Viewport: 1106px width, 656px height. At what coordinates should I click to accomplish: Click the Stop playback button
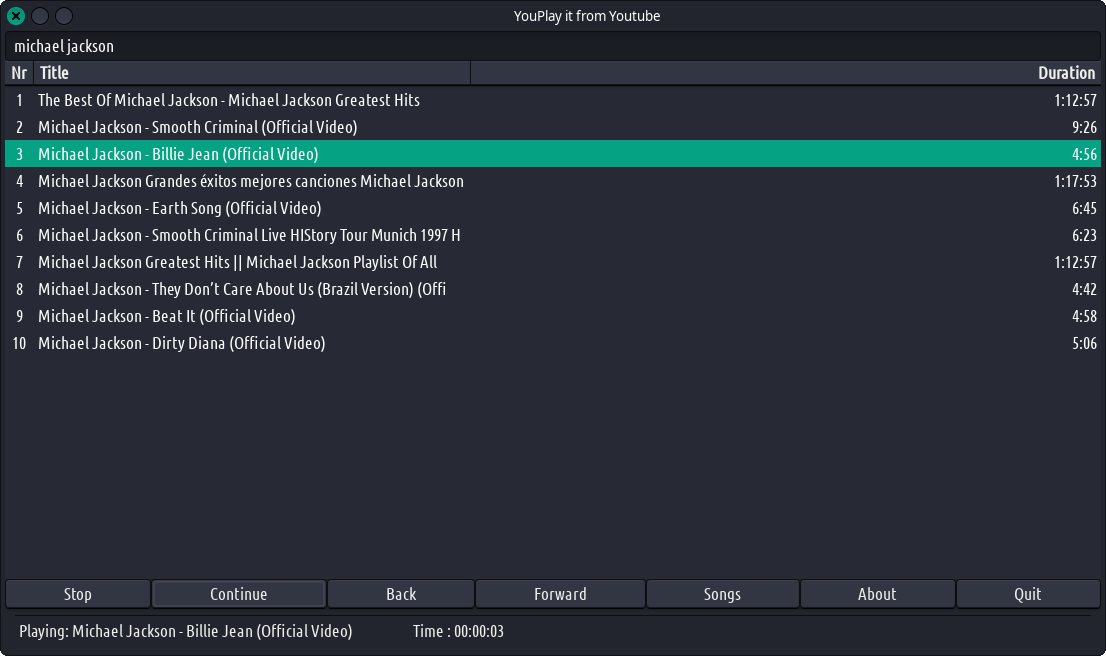point(78,594)
